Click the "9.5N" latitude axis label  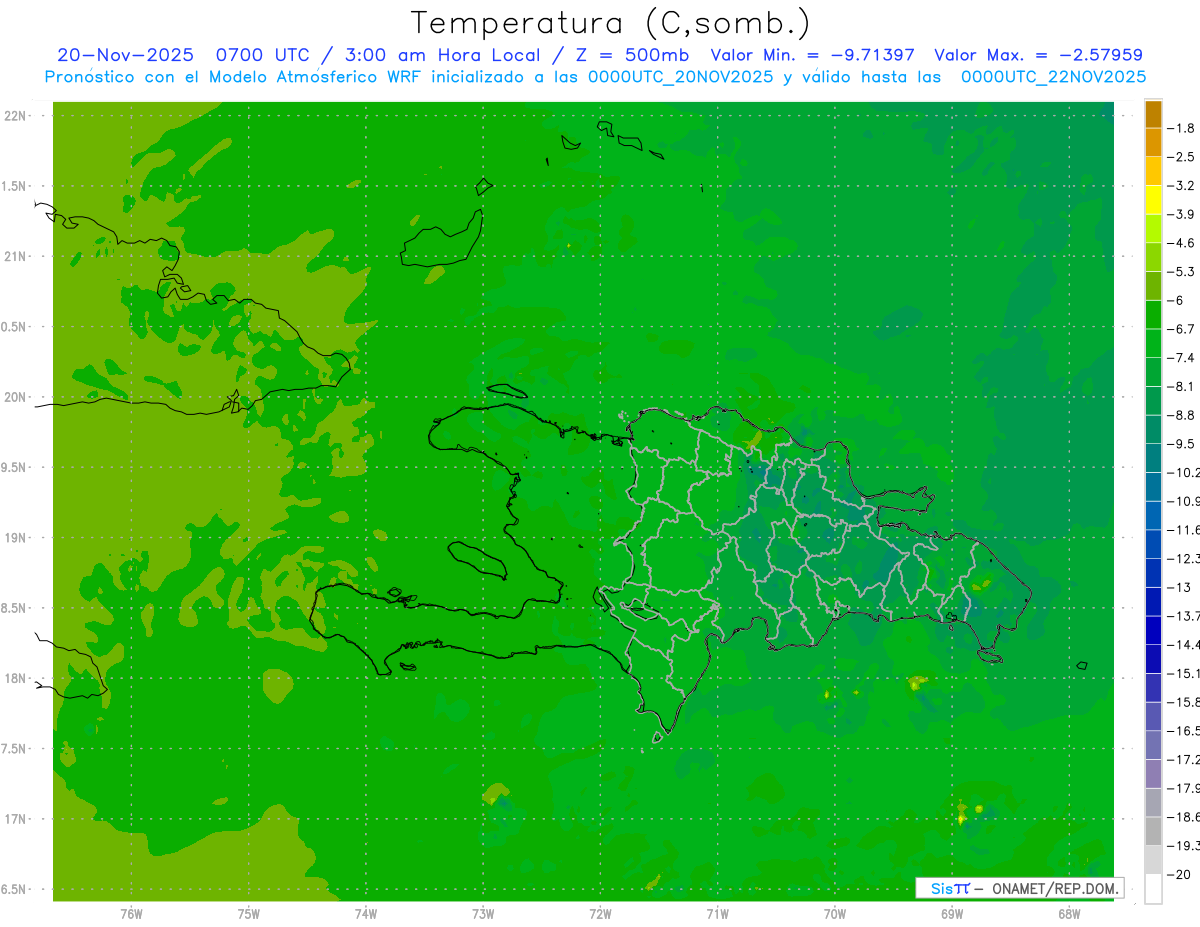point(15,468)
